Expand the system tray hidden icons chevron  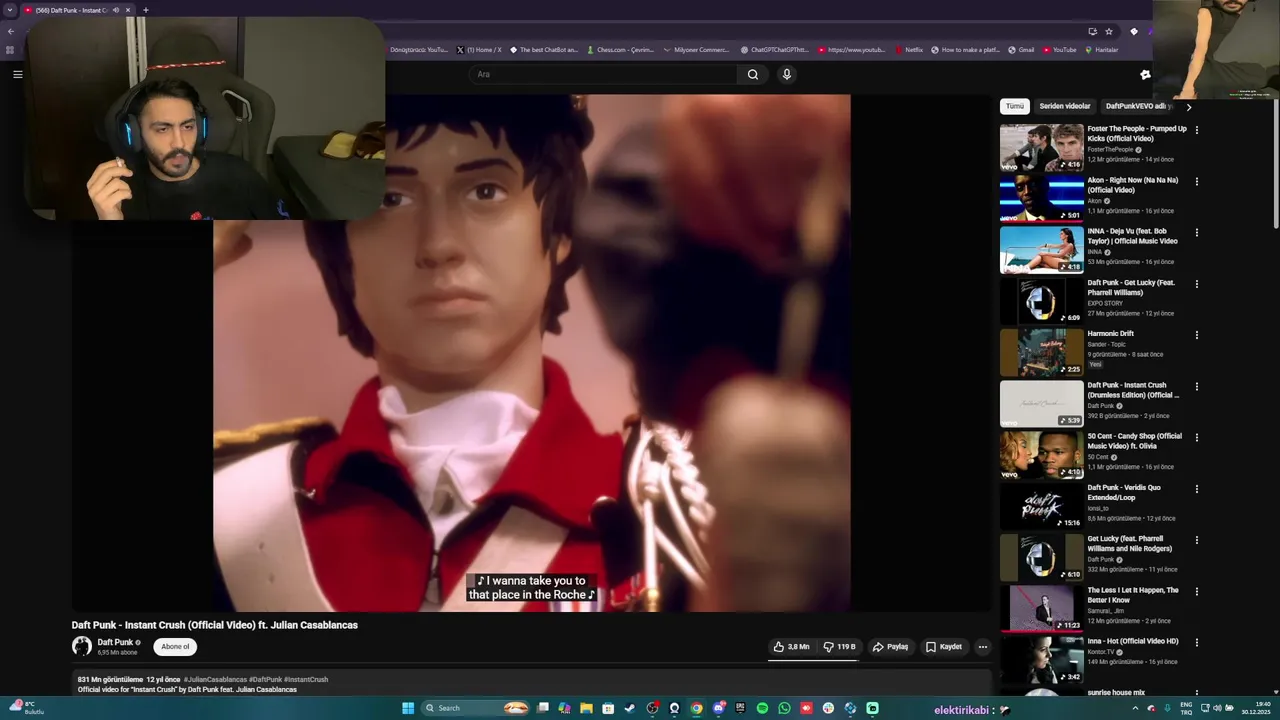point(1135,708)
